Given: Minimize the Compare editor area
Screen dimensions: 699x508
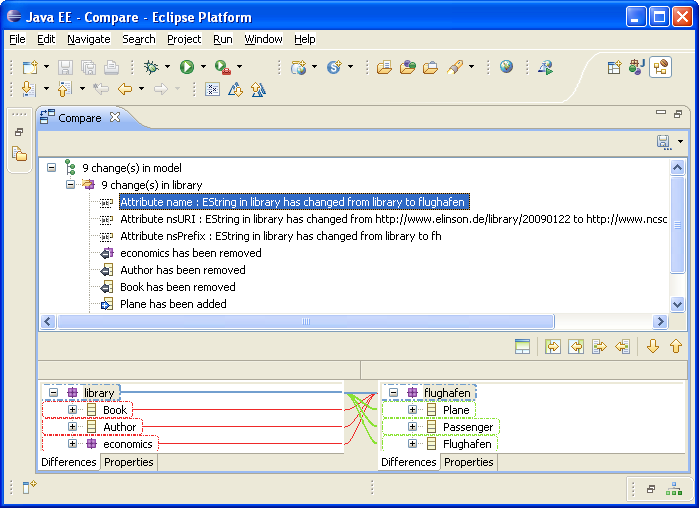Looking at the screenshot, I should click(661, 113).
